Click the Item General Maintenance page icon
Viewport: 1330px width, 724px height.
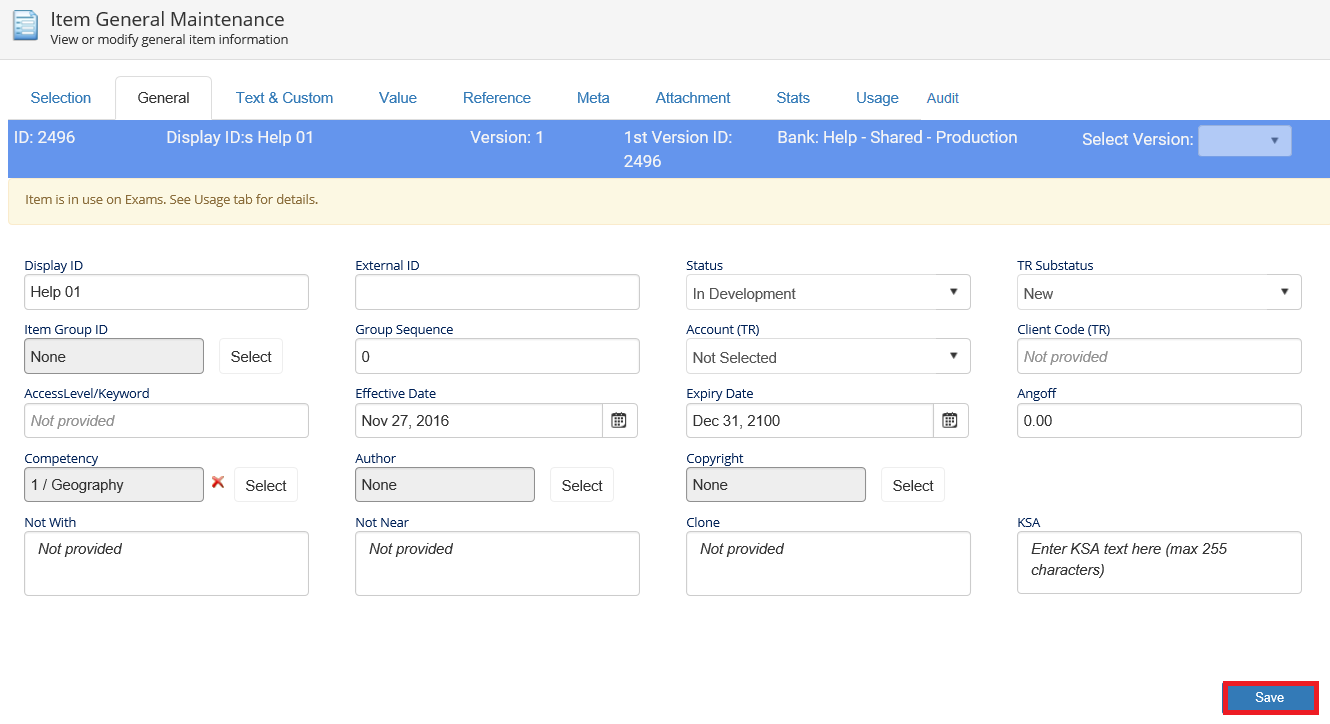pos(25,25)
